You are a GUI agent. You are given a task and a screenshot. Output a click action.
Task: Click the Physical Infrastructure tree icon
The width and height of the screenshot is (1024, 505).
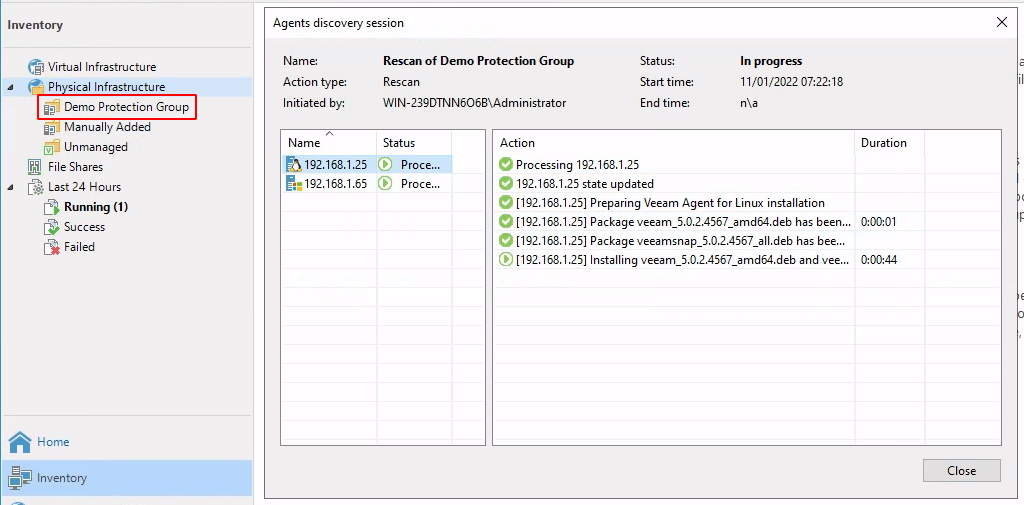tap(36, 87)
